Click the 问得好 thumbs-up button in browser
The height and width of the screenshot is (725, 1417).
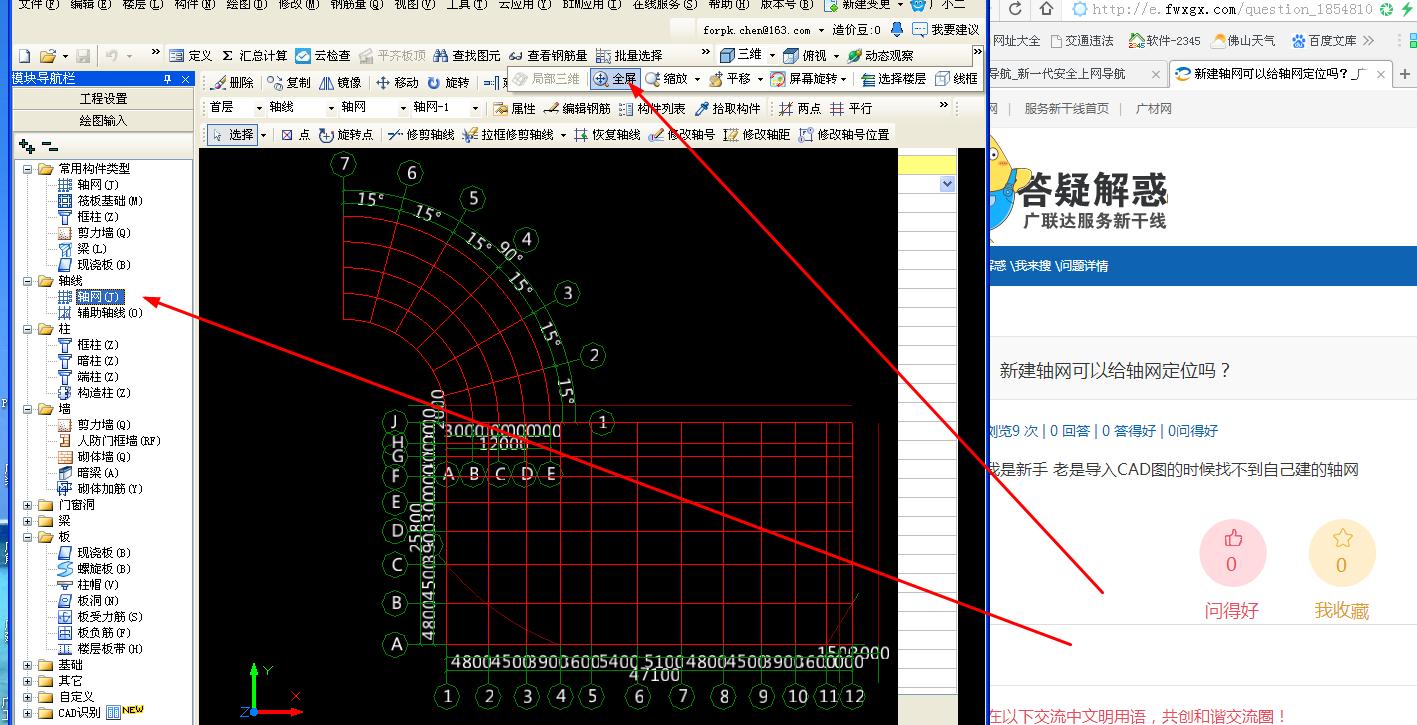1232,552
